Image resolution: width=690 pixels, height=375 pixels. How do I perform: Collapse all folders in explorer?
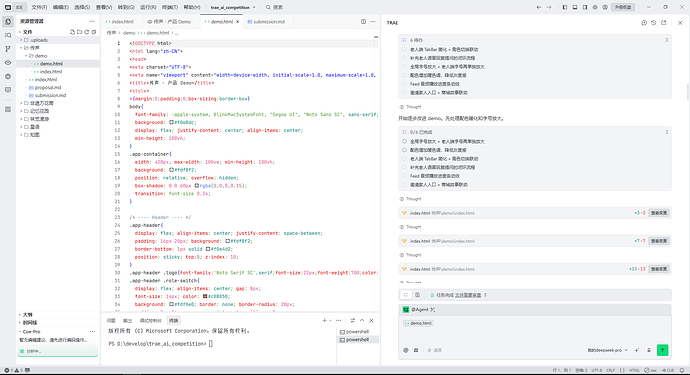(94, 32)
